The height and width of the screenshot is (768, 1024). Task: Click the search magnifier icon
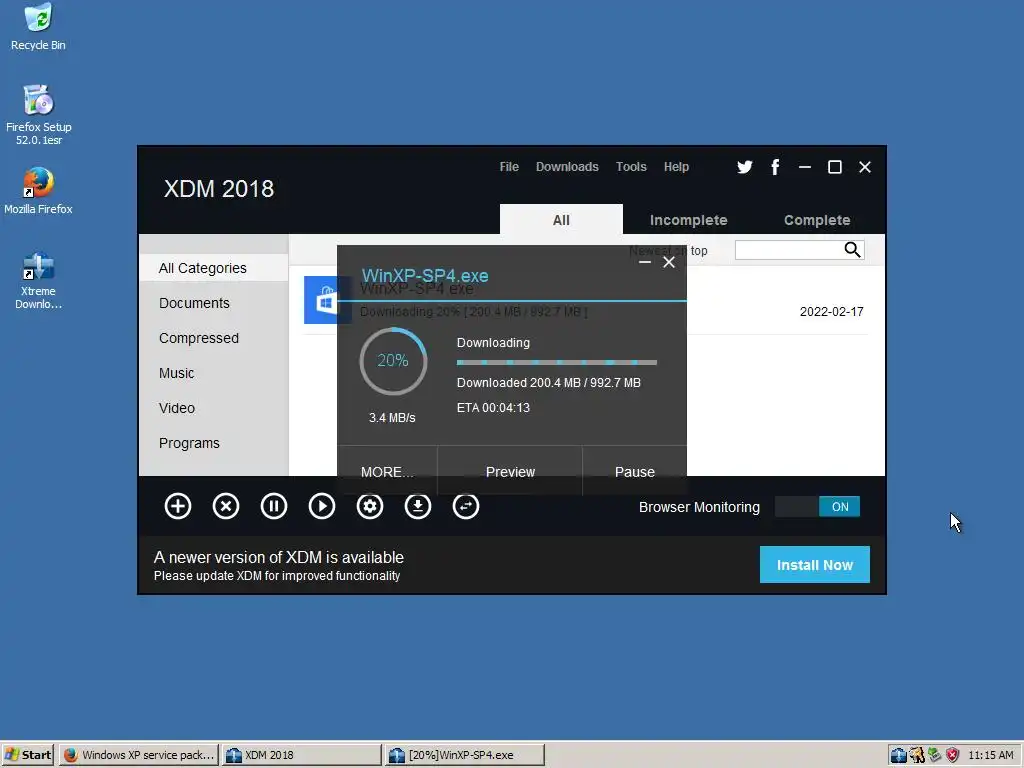point(852,249)
